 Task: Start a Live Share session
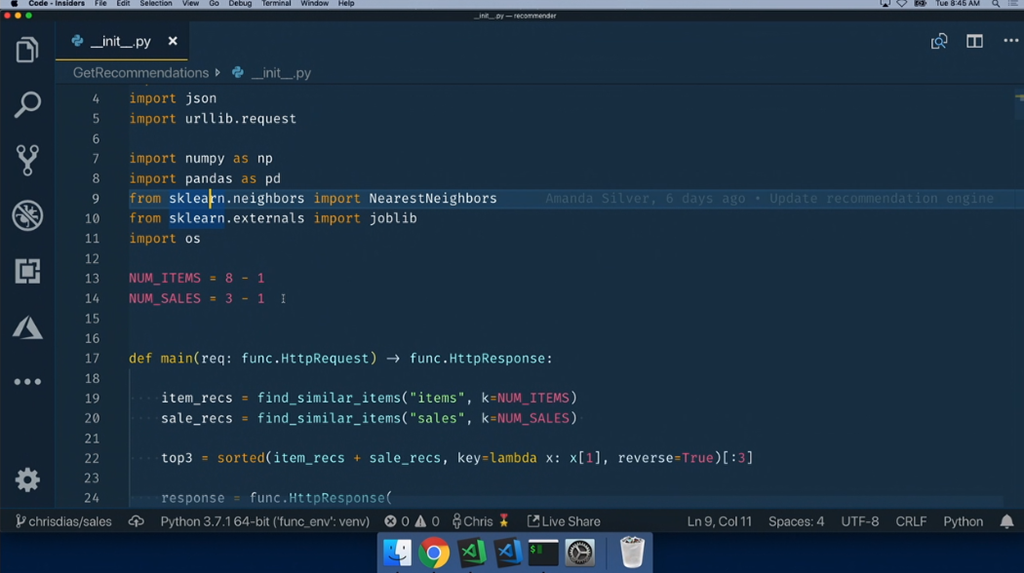564,521
